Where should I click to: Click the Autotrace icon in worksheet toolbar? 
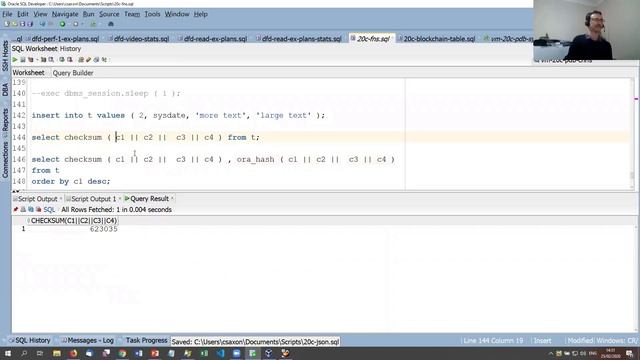click(43, 60)
